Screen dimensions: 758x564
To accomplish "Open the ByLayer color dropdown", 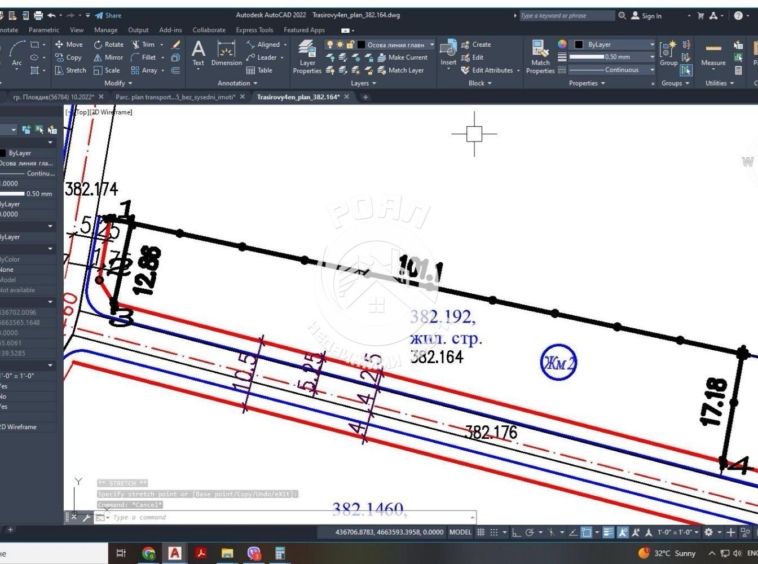I will click(652, 44).
